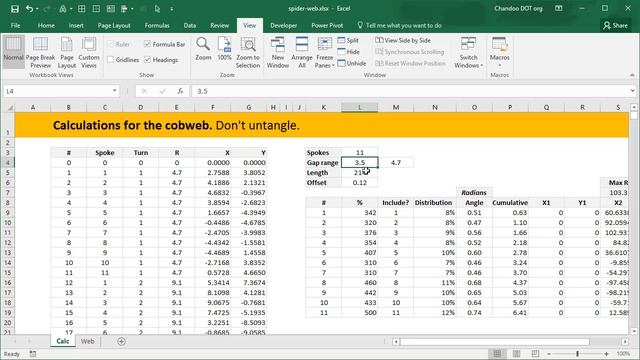Collapse the ribbon

[632, 75]
